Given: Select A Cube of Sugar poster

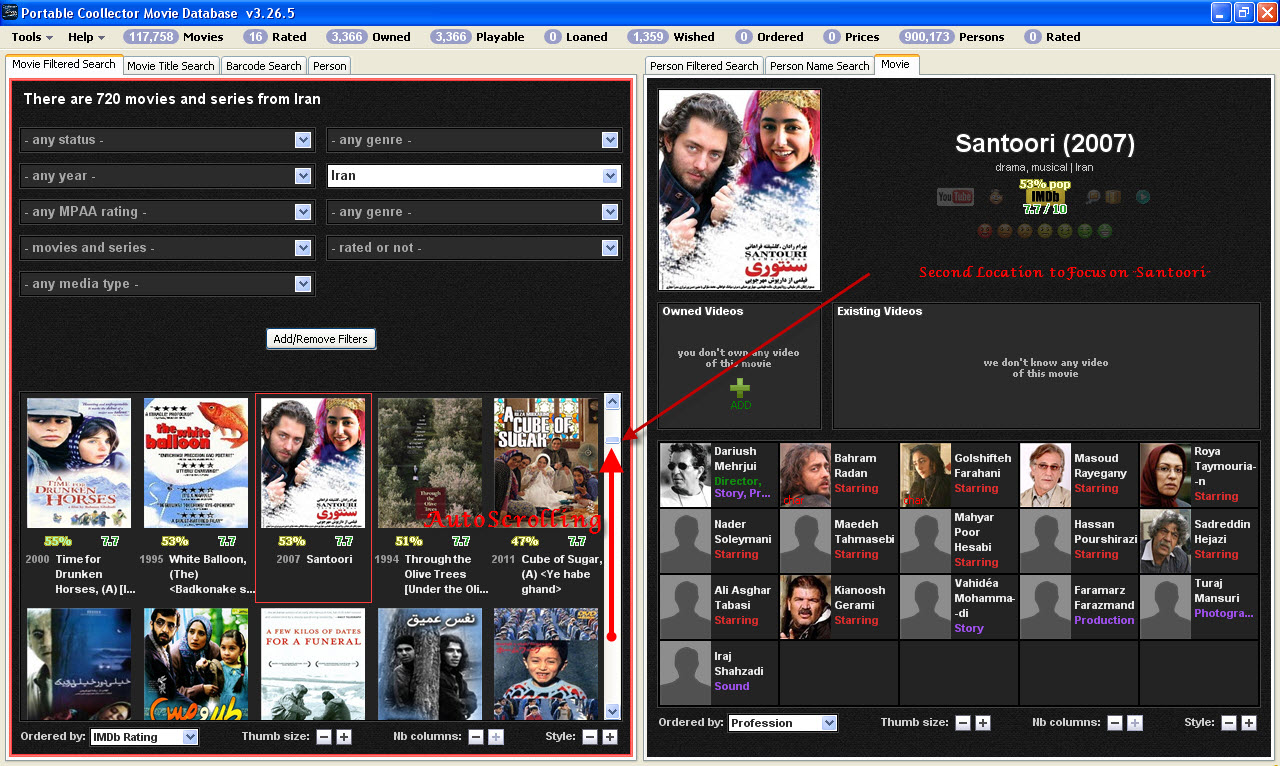Looking at the screenshot, I should 546,463.
